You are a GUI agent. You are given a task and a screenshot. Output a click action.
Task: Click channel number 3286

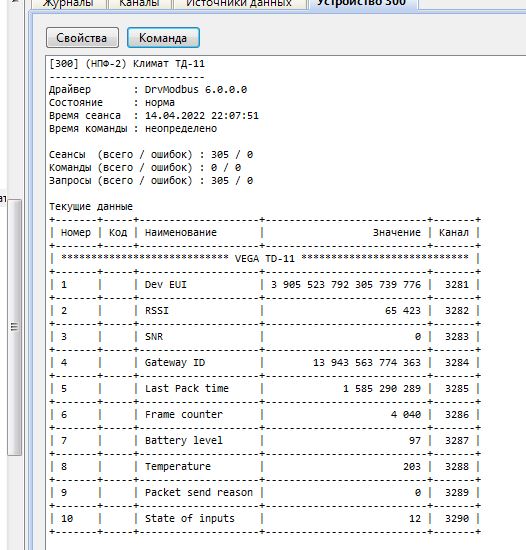point(457,414)
